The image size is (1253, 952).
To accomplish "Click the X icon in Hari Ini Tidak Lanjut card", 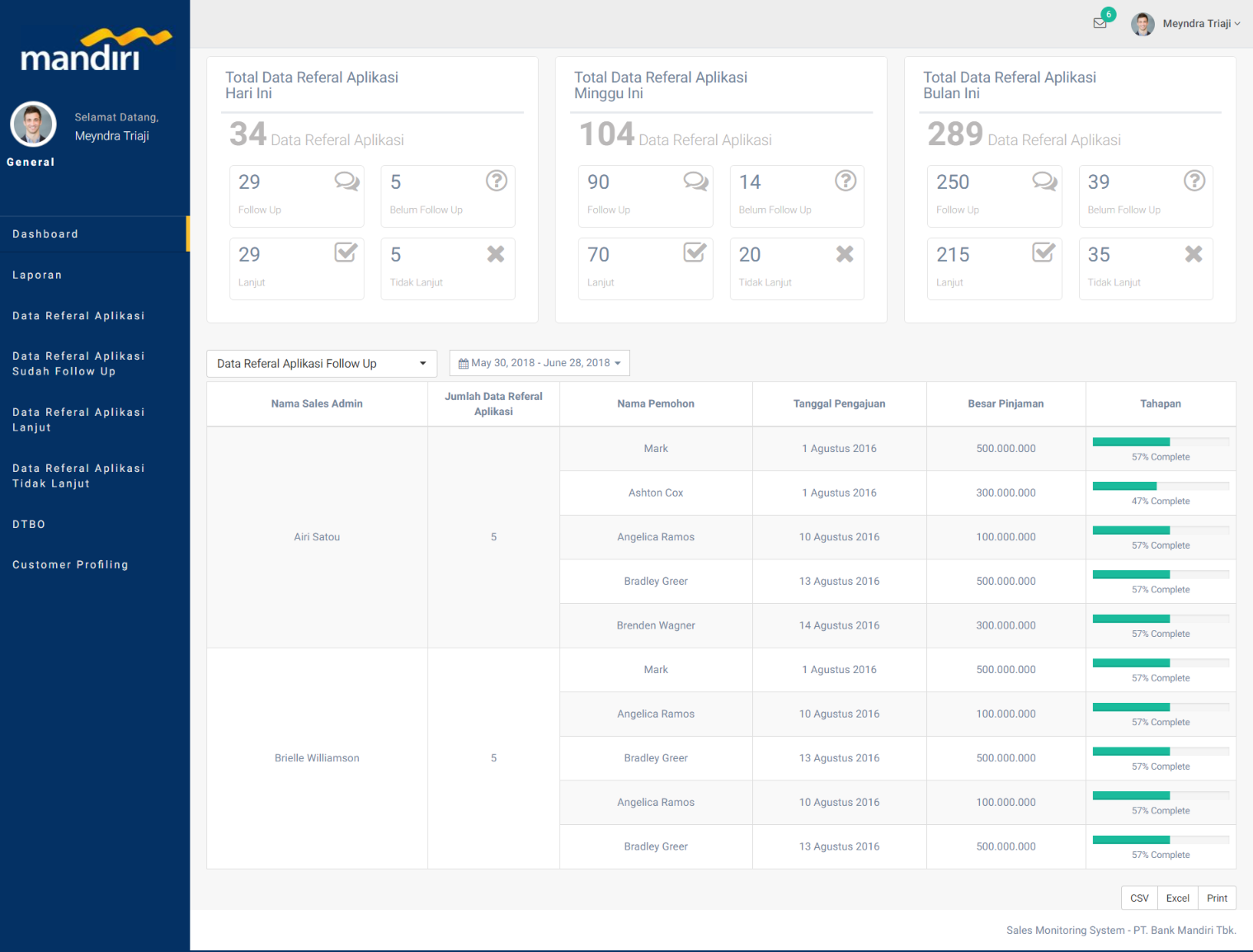I will [496, 254].
